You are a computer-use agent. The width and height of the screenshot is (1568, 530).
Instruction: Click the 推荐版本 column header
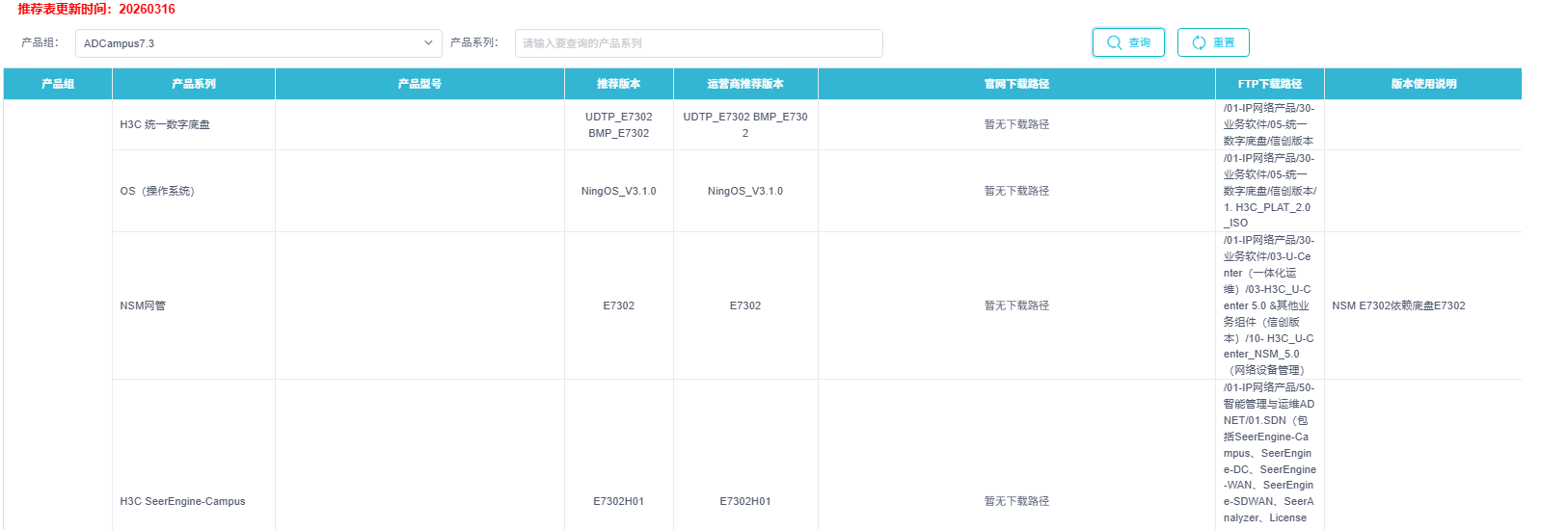pos(618,84)
